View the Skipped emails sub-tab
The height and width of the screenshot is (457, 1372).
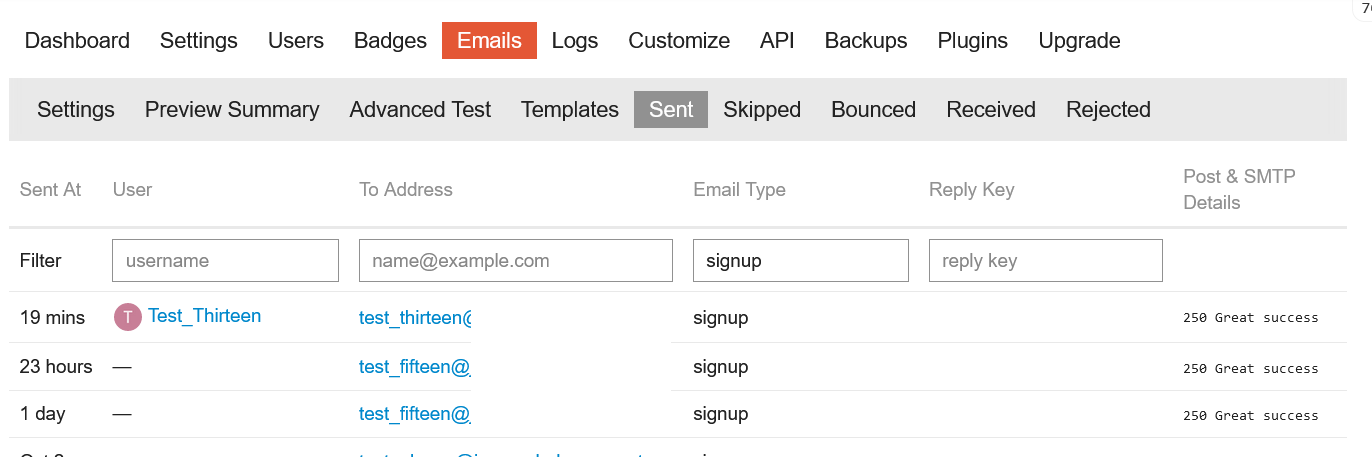pyautogui.click(x=762, y=110)
